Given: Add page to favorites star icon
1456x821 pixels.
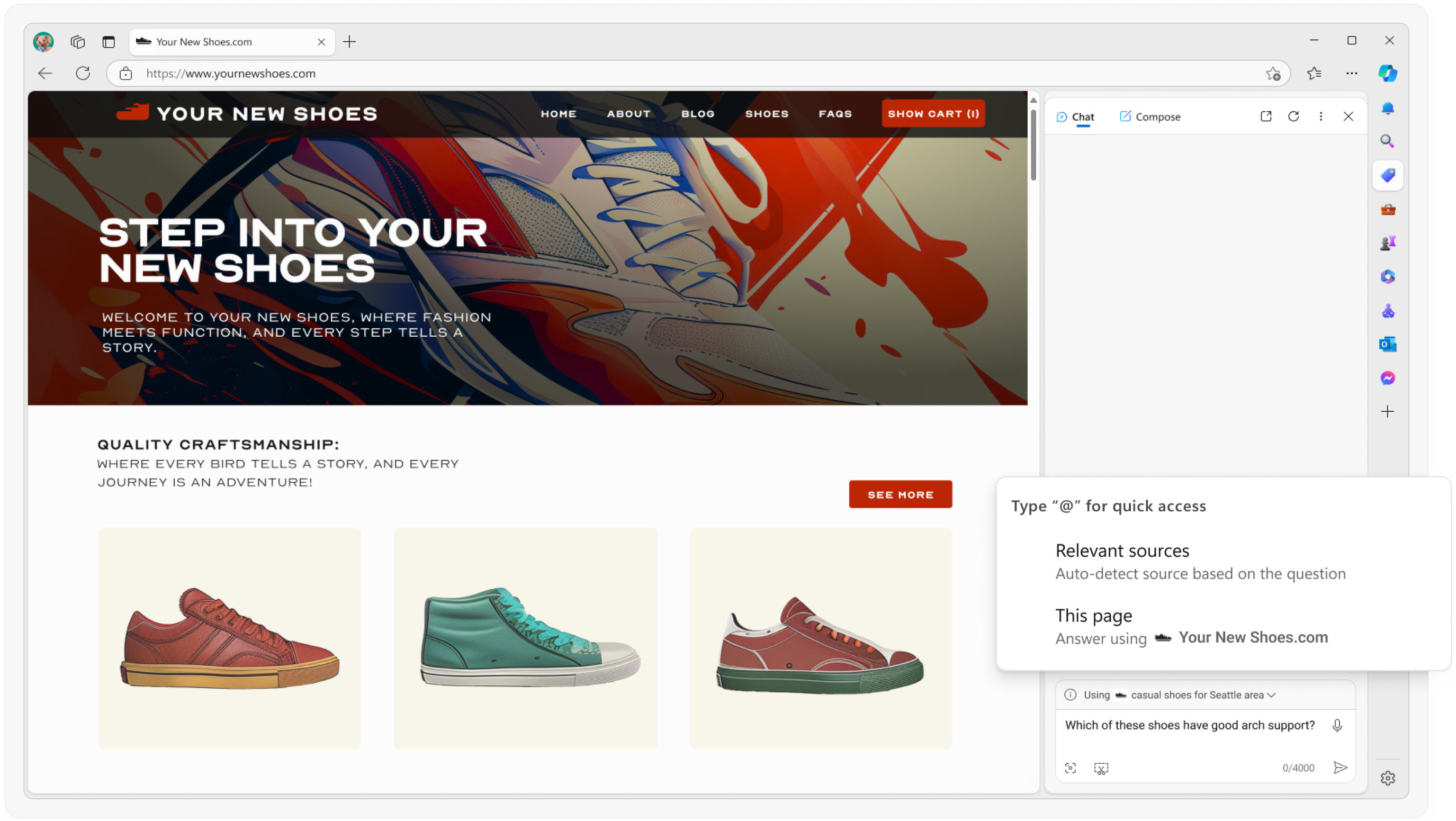Looking at the screenshot, I should 1273,74.
